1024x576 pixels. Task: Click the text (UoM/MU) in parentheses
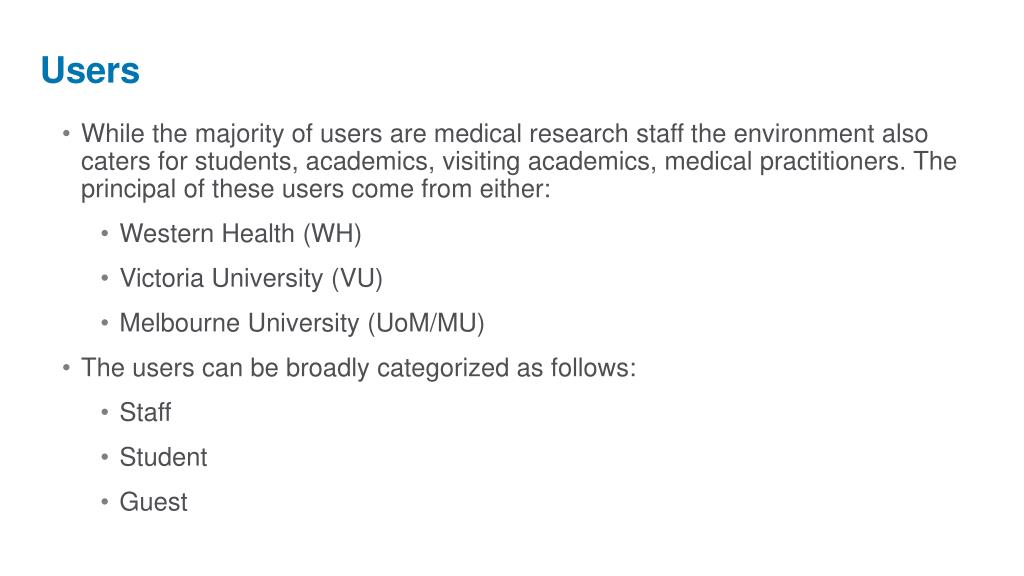426,323
